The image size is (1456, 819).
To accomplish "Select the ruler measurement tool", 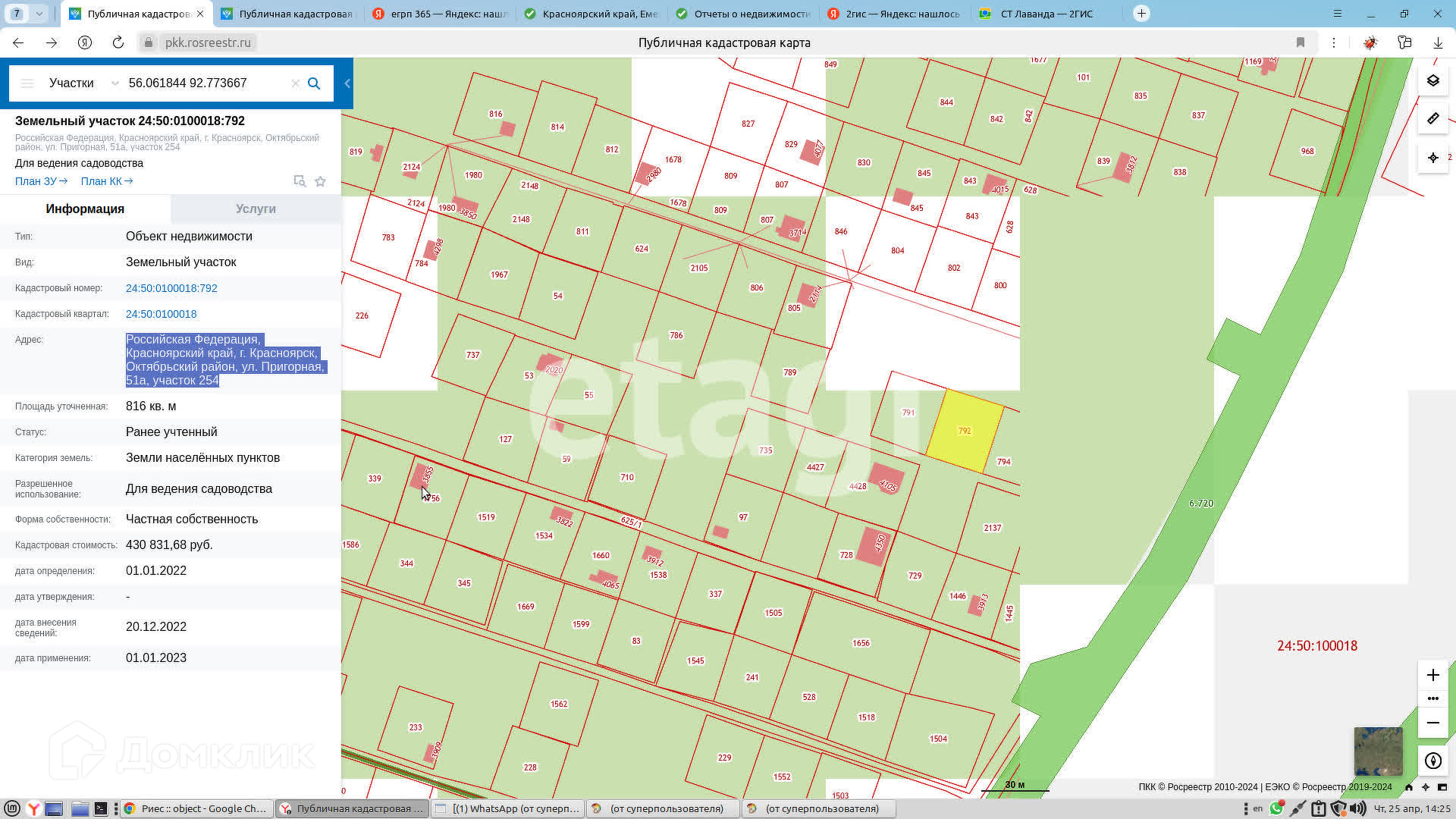I will 1432,119.
